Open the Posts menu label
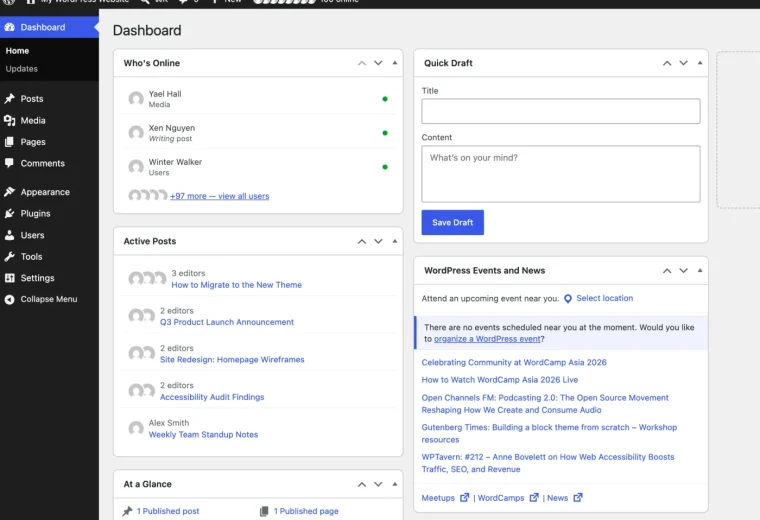Screen dimensions: 760x520 coord(32,99)
